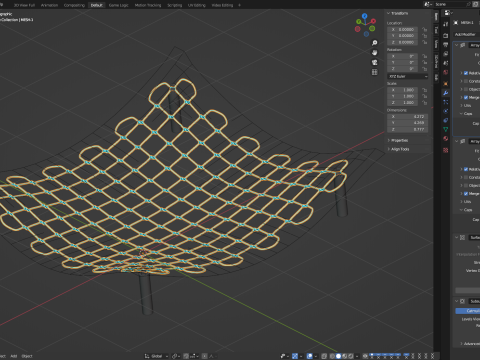
Task: Collapse the Subdivision modifier panel
Action: [457, 301]
